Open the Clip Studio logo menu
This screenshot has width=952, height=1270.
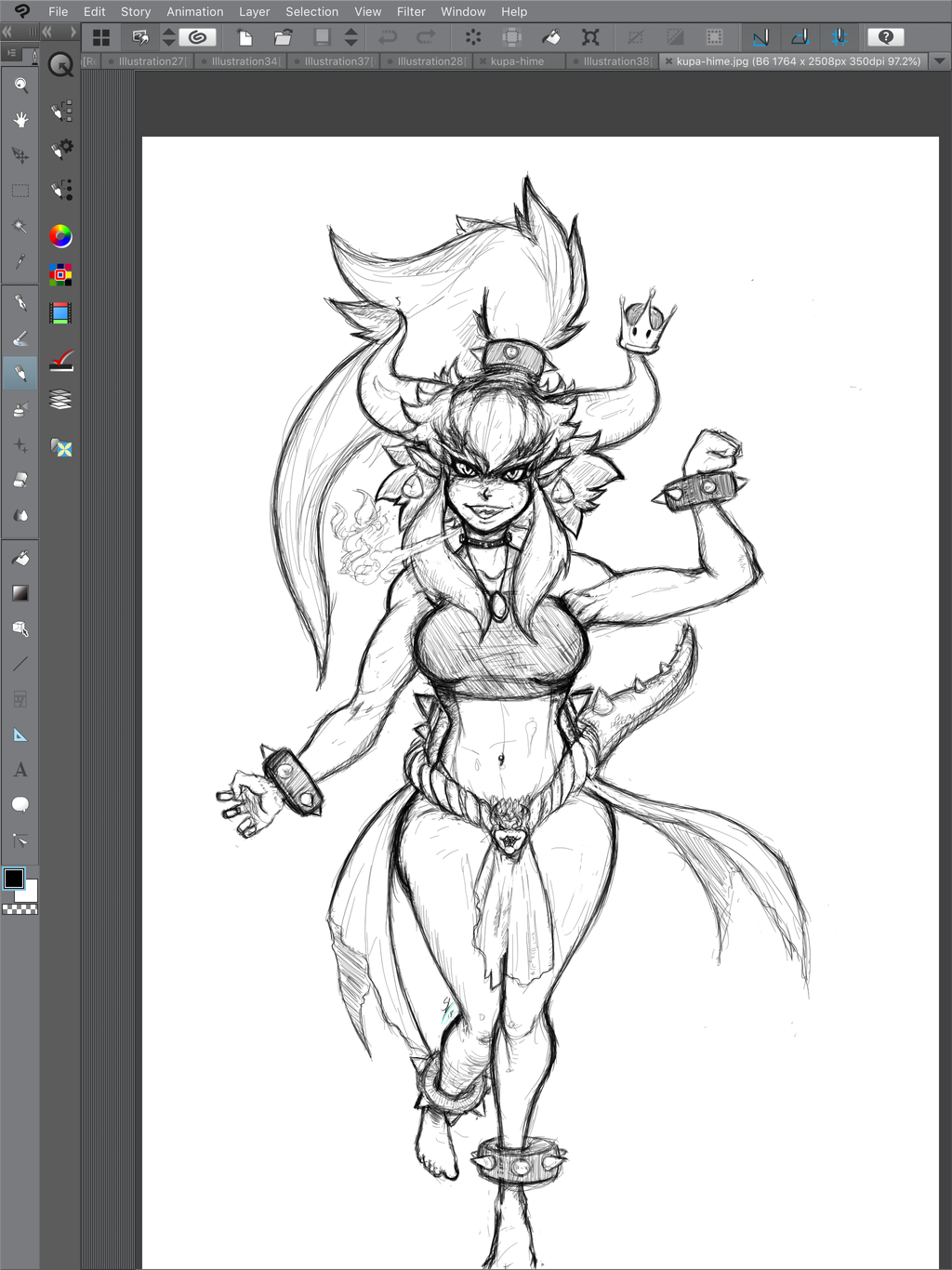(22, 11)
